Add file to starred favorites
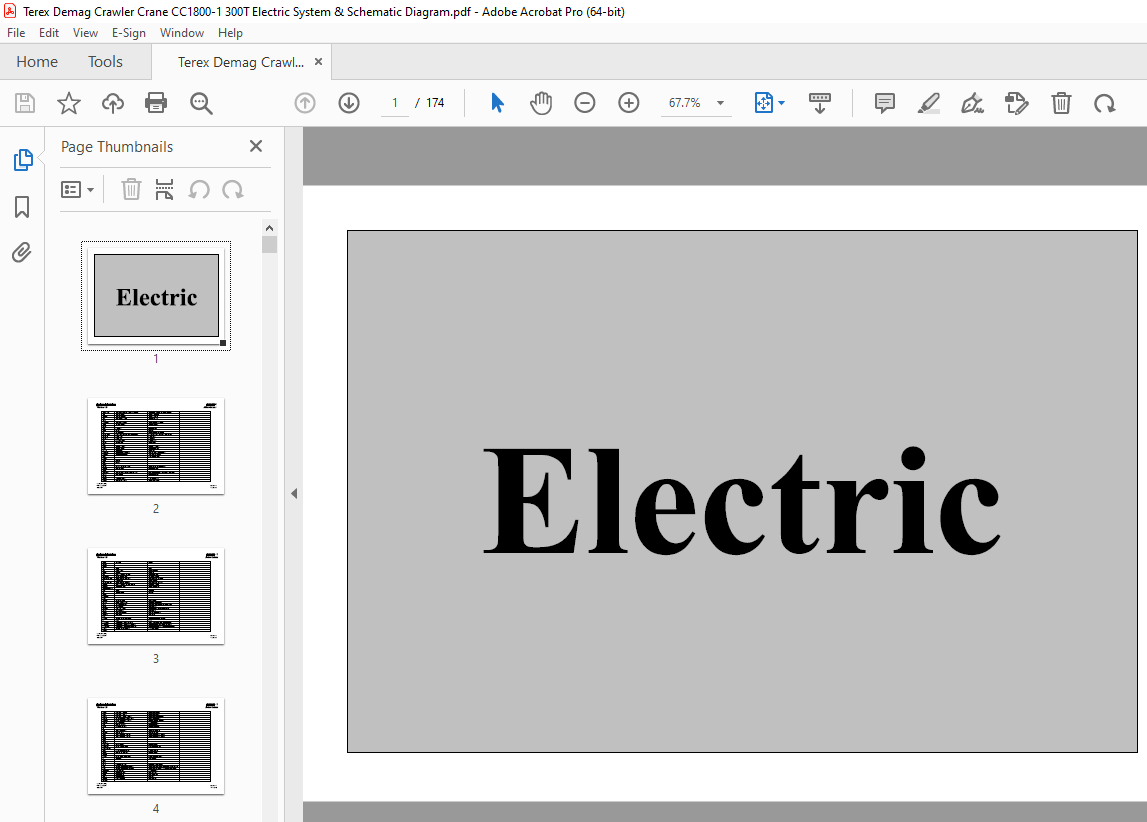Viewport: 1147px width, 822px height. click(x=69, y=103)
